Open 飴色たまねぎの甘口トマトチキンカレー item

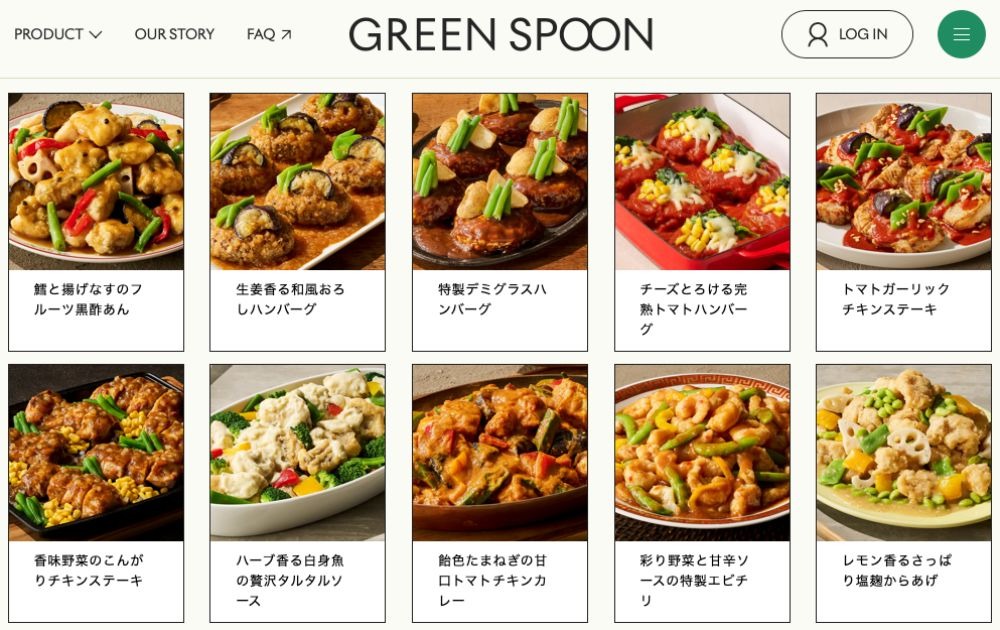tap(500, 494)
